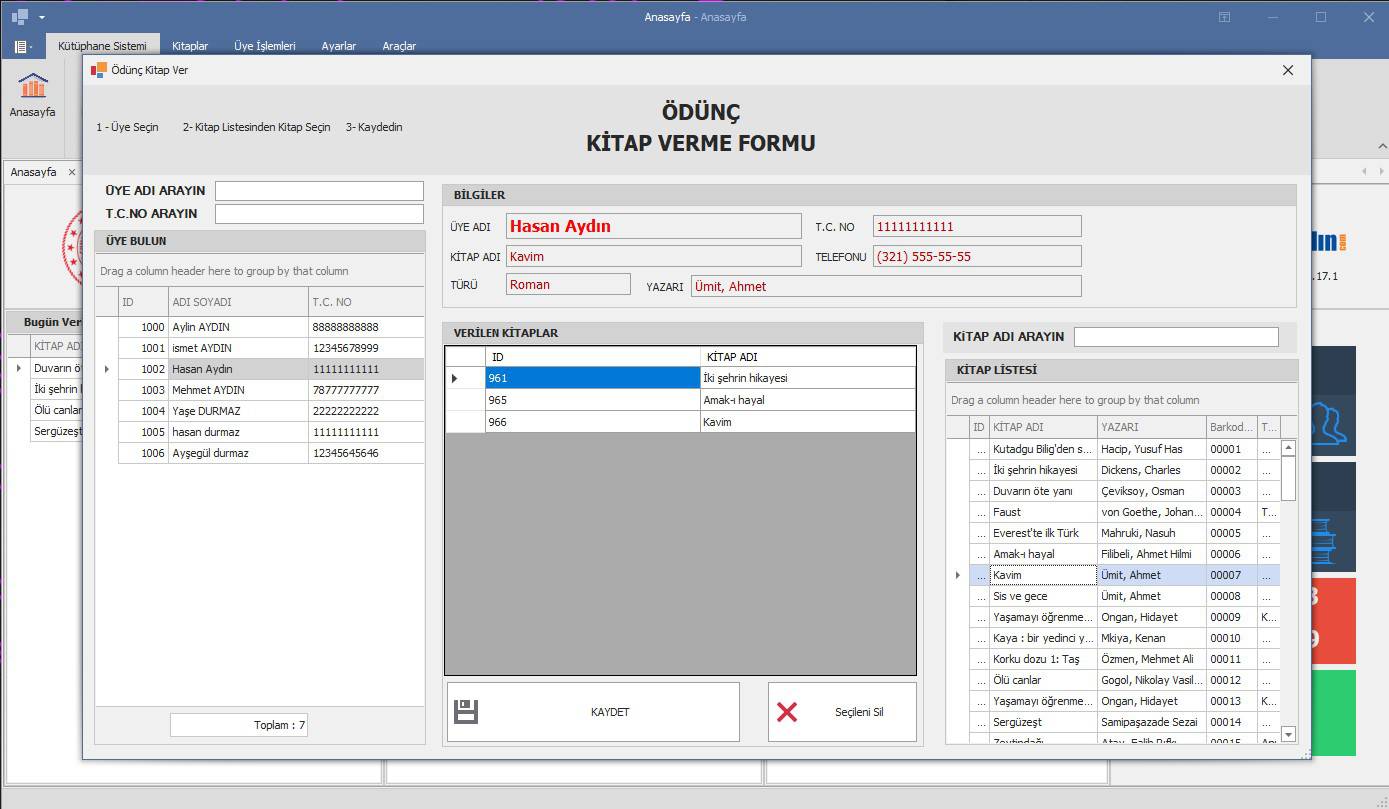The height and width of the screenshot is (809, 1389).
Task: Open the quick access toolbar dropdown arrow
Action: tap(42, 18)
